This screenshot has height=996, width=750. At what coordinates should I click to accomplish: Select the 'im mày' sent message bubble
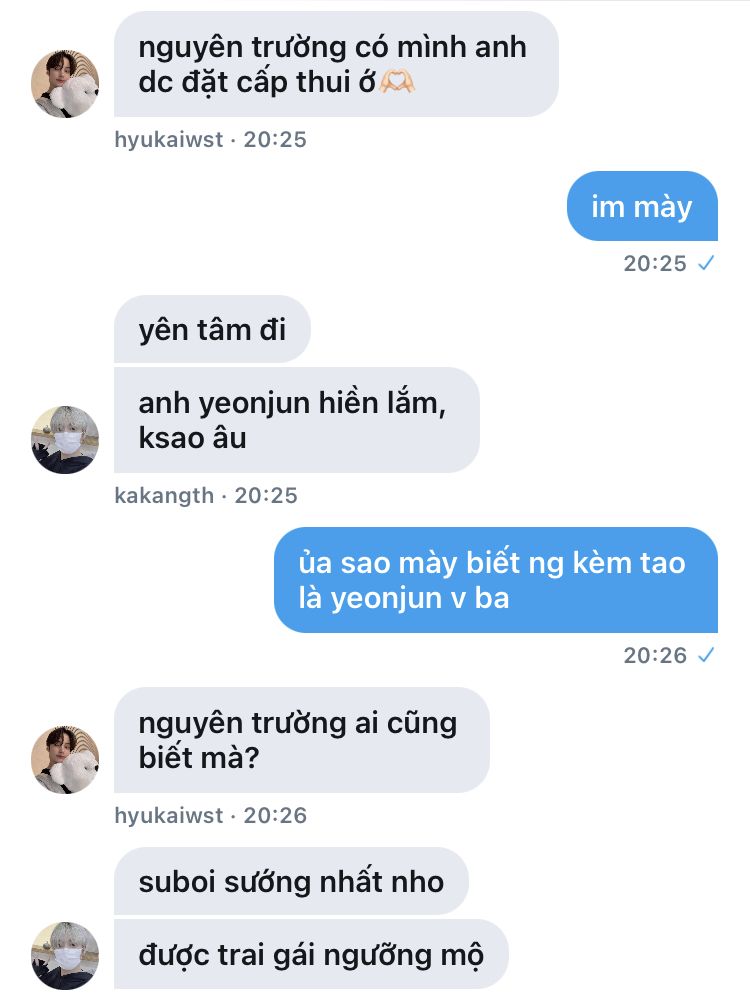pos(642,206)
